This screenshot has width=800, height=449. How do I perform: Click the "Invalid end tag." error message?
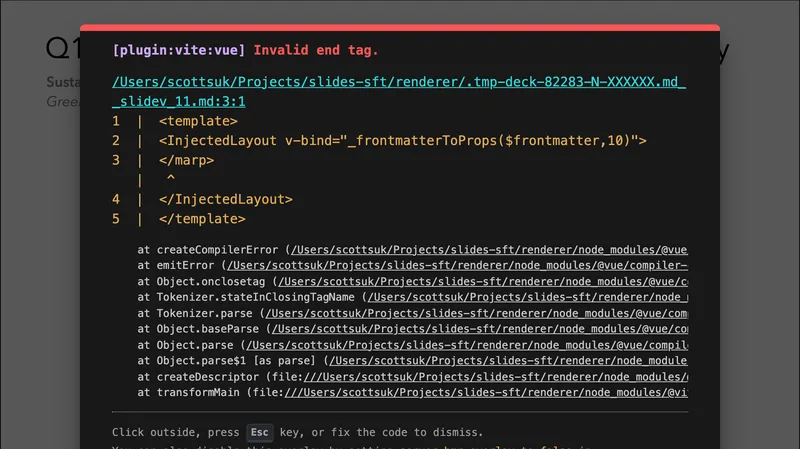[x=316, y=50]
